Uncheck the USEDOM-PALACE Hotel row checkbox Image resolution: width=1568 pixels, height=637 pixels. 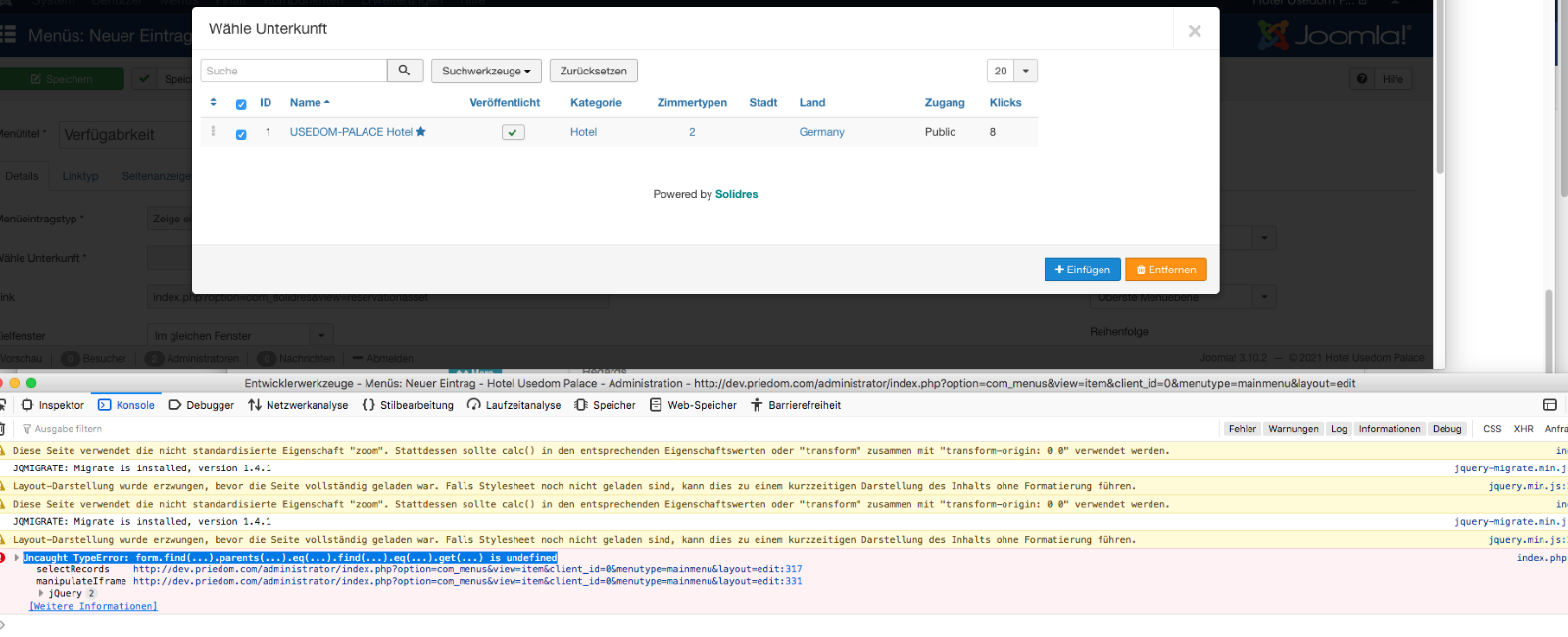[241, 134]
